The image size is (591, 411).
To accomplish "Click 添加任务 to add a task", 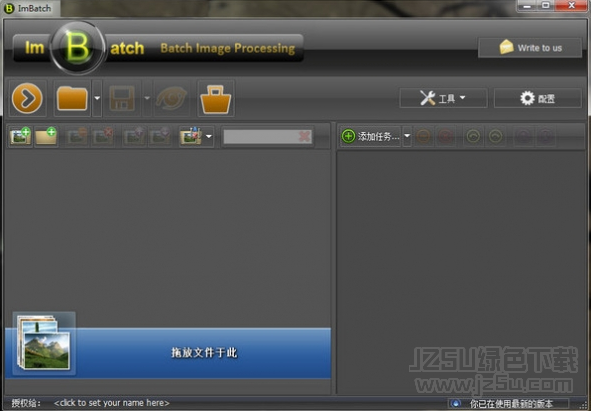I will click(x=371, y=136).
